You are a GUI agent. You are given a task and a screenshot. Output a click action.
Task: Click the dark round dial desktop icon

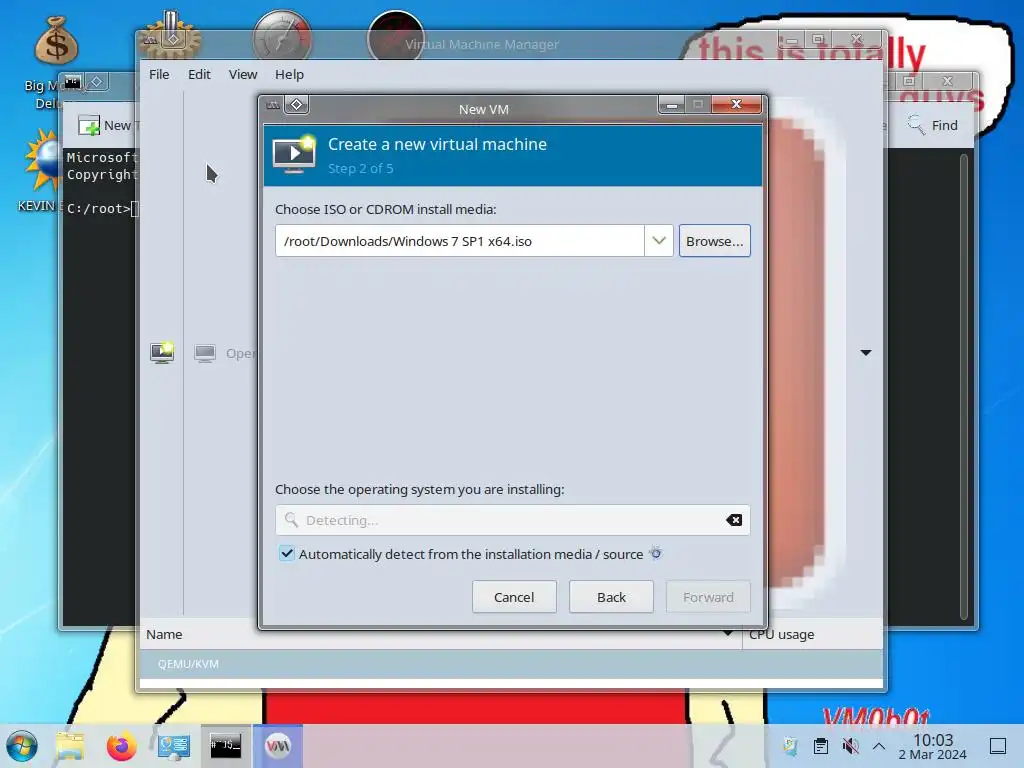[395, 36]
